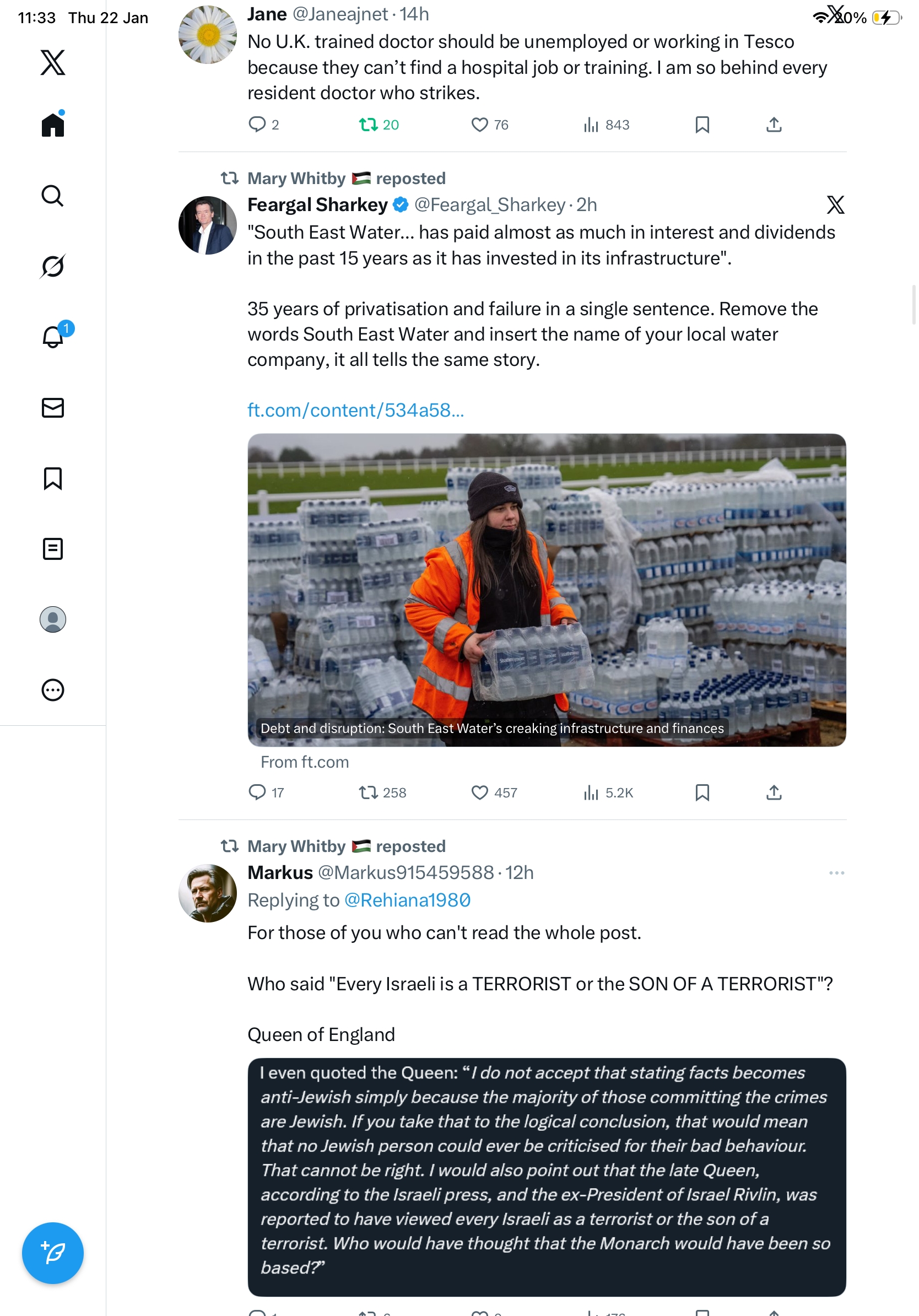The image size is (919, 1316).
Task: Open the ft.com/content article link
Action: [355, 411]
